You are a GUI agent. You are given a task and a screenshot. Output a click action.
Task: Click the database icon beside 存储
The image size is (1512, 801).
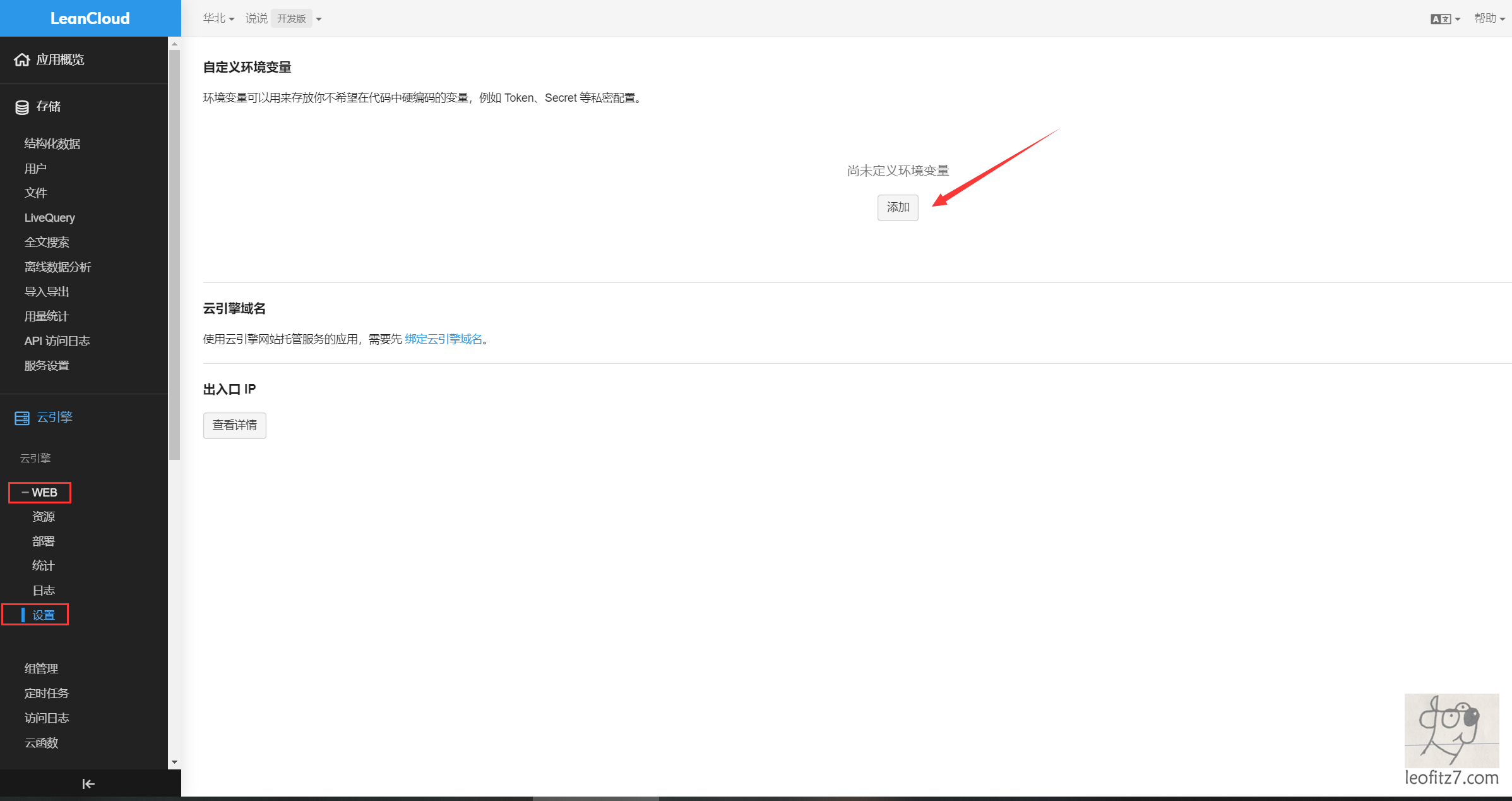click(x=22, y=107)
